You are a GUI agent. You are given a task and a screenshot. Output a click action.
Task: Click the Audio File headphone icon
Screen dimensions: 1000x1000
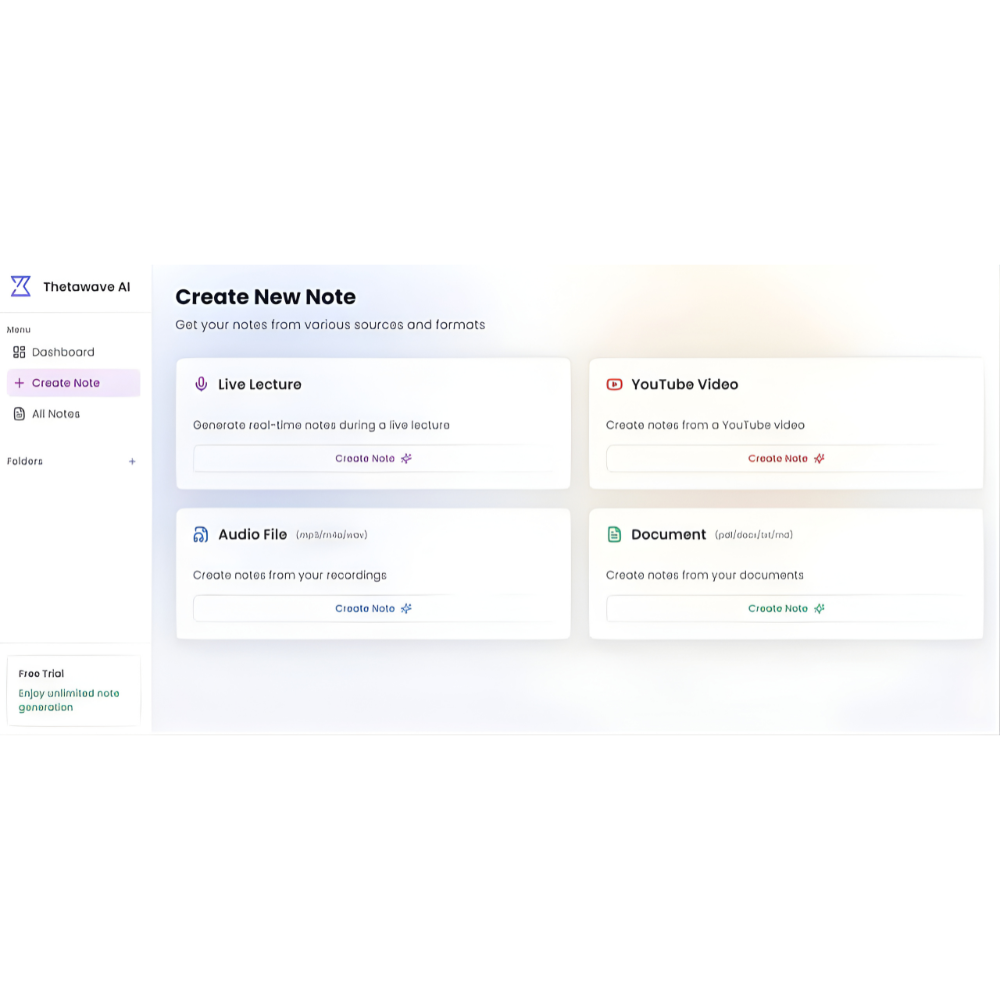[x=201, y=535]
